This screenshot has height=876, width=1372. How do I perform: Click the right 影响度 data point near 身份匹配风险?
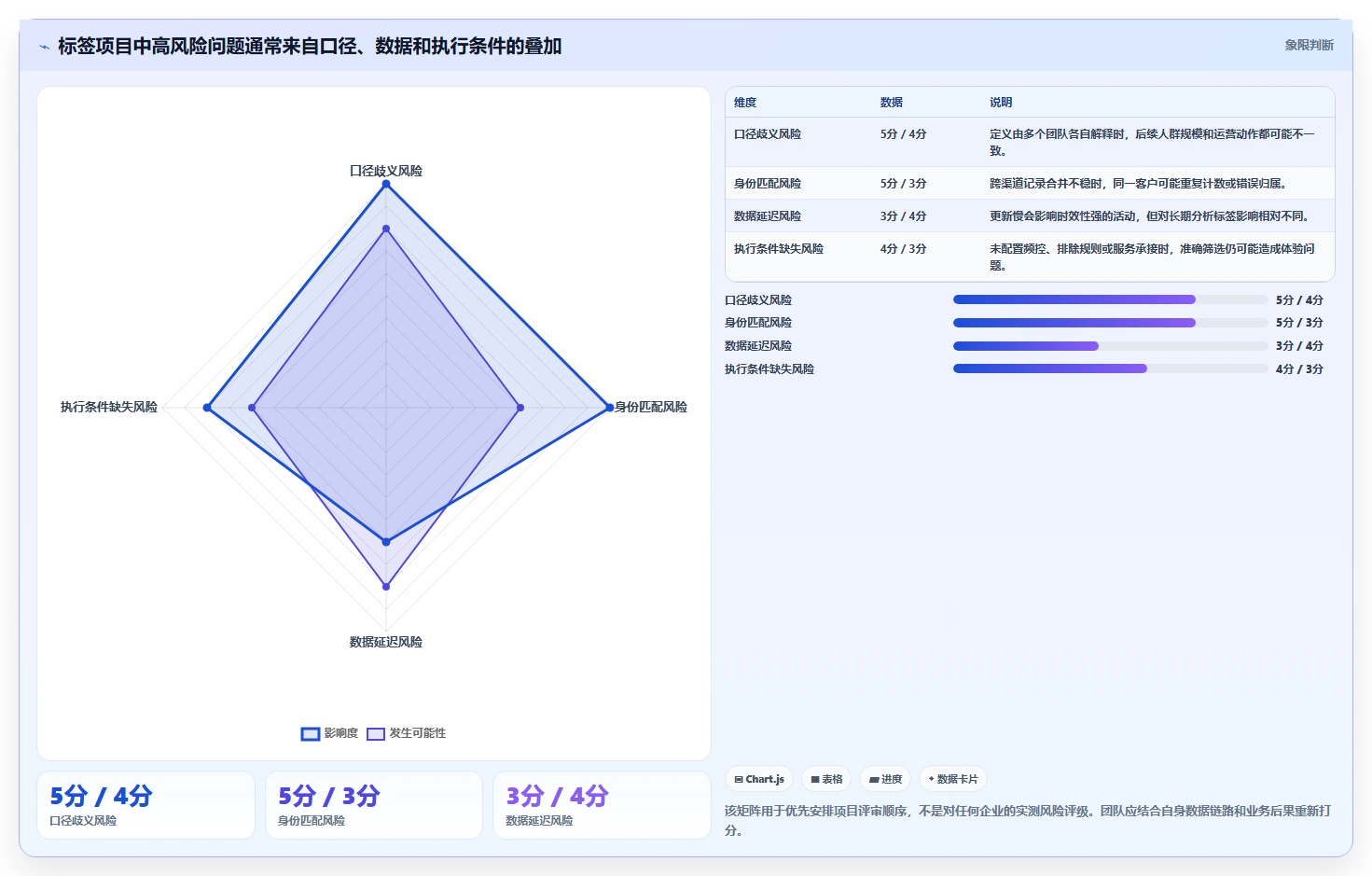click(x=610, y=408)
